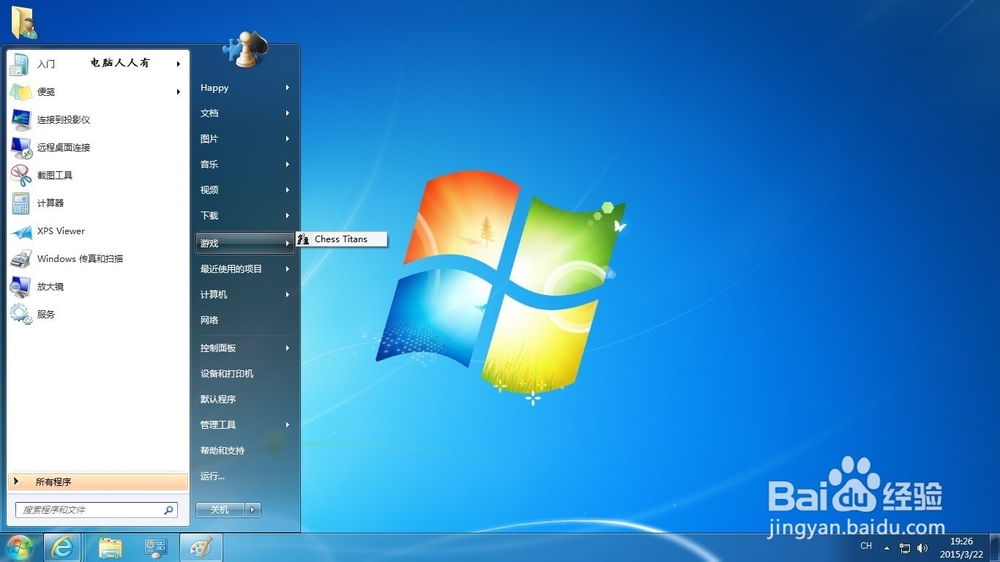Click the Windows Start orb
The image size is (1000, 562).
tap(18, 548)
